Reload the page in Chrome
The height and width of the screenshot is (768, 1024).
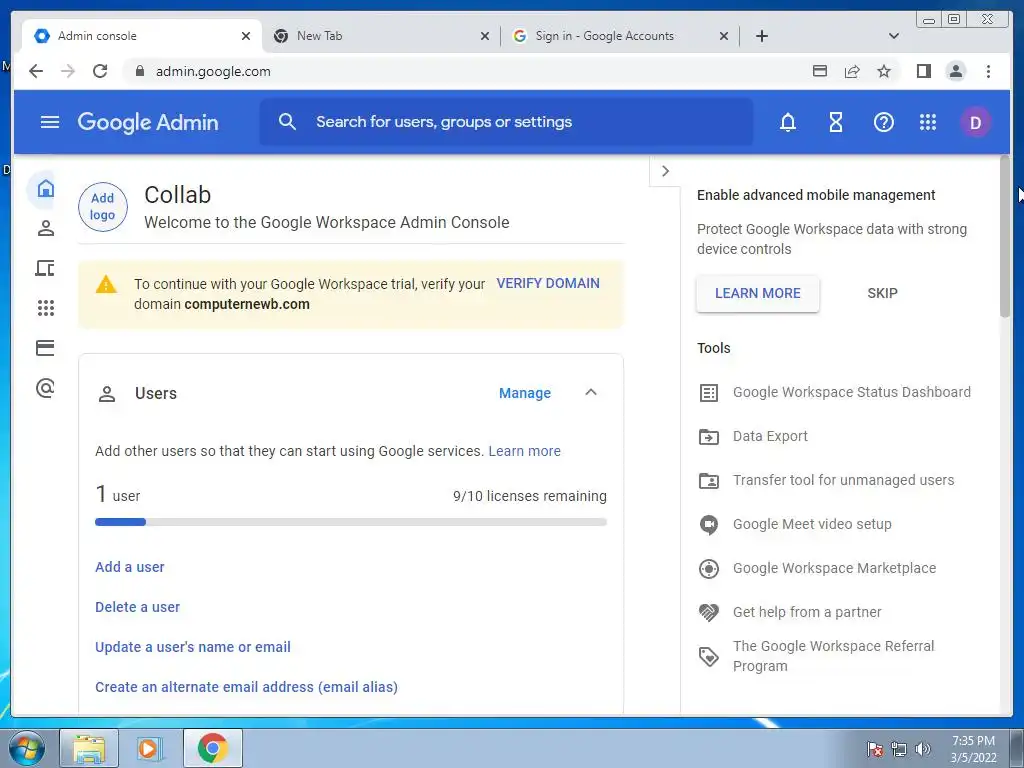pos(100,71)
